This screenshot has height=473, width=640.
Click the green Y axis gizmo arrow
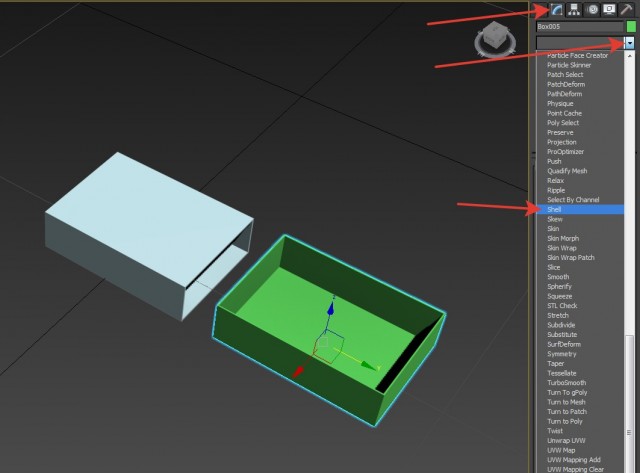click(x=369, y=366)
